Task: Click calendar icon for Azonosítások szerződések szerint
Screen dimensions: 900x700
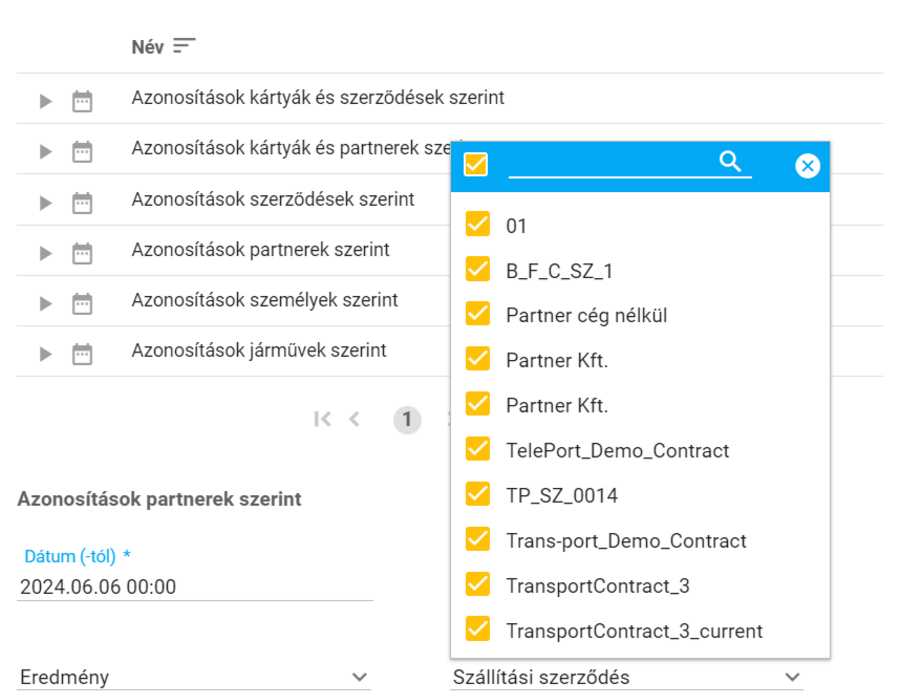Action: click(x=82, y=203)
